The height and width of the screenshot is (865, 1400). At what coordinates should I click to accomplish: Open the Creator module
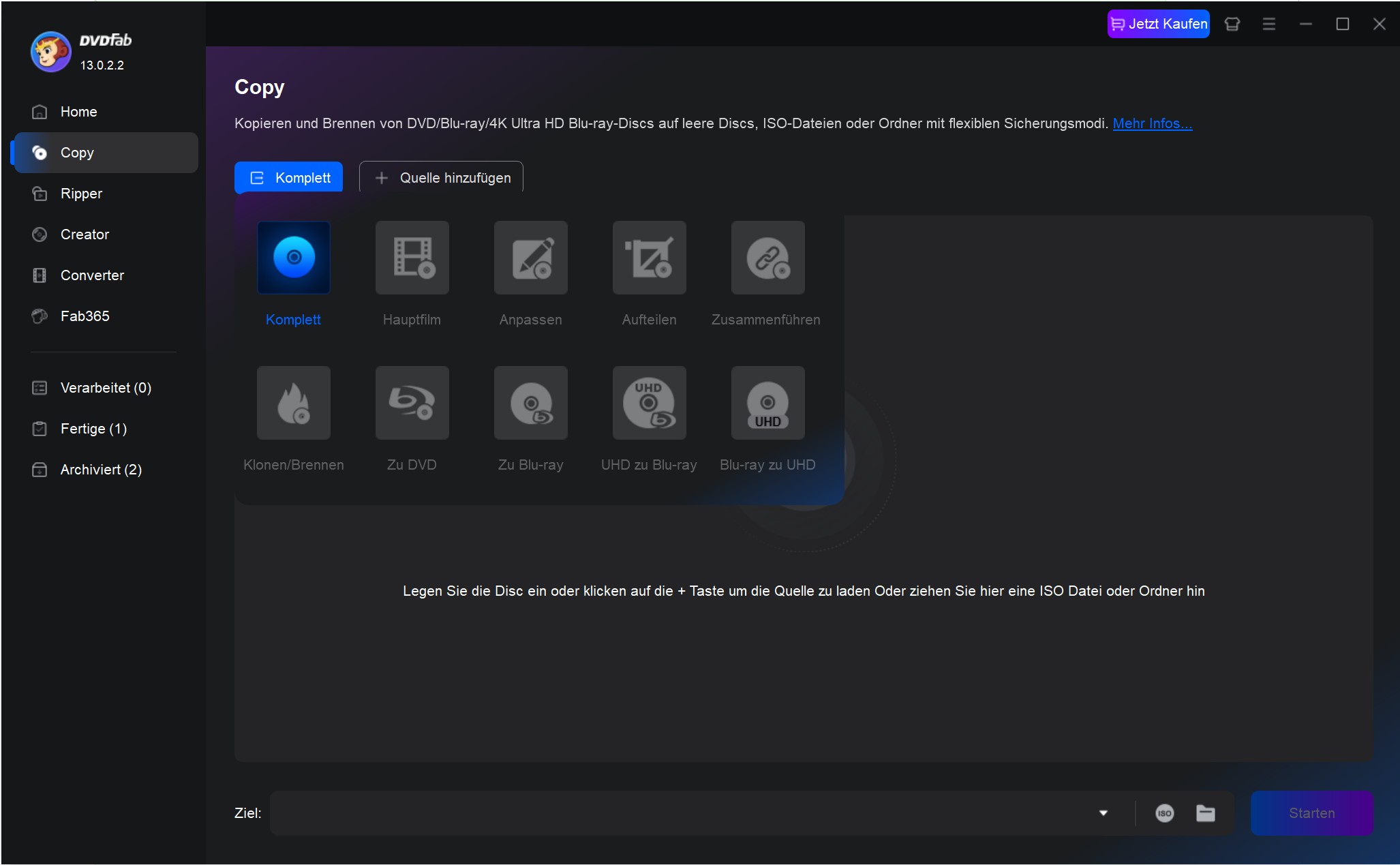click(x=106, y=234)
